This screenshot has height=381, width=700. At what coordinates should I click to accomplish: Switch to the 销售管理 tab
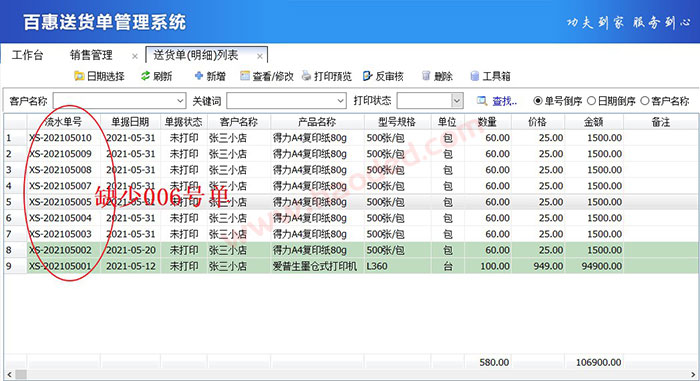point(91,55)
